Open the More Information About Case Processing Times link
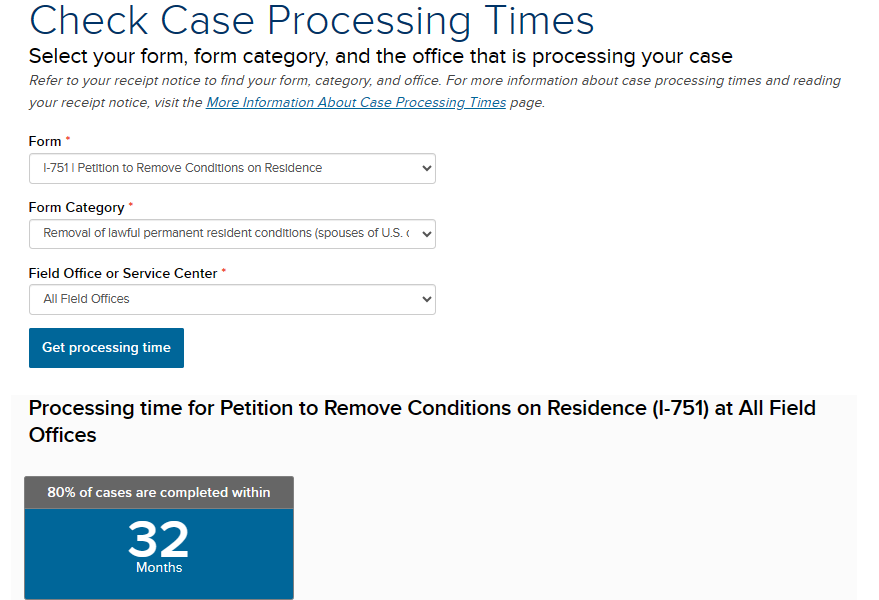Screen dimensions: 879x600 pos(356,103)
